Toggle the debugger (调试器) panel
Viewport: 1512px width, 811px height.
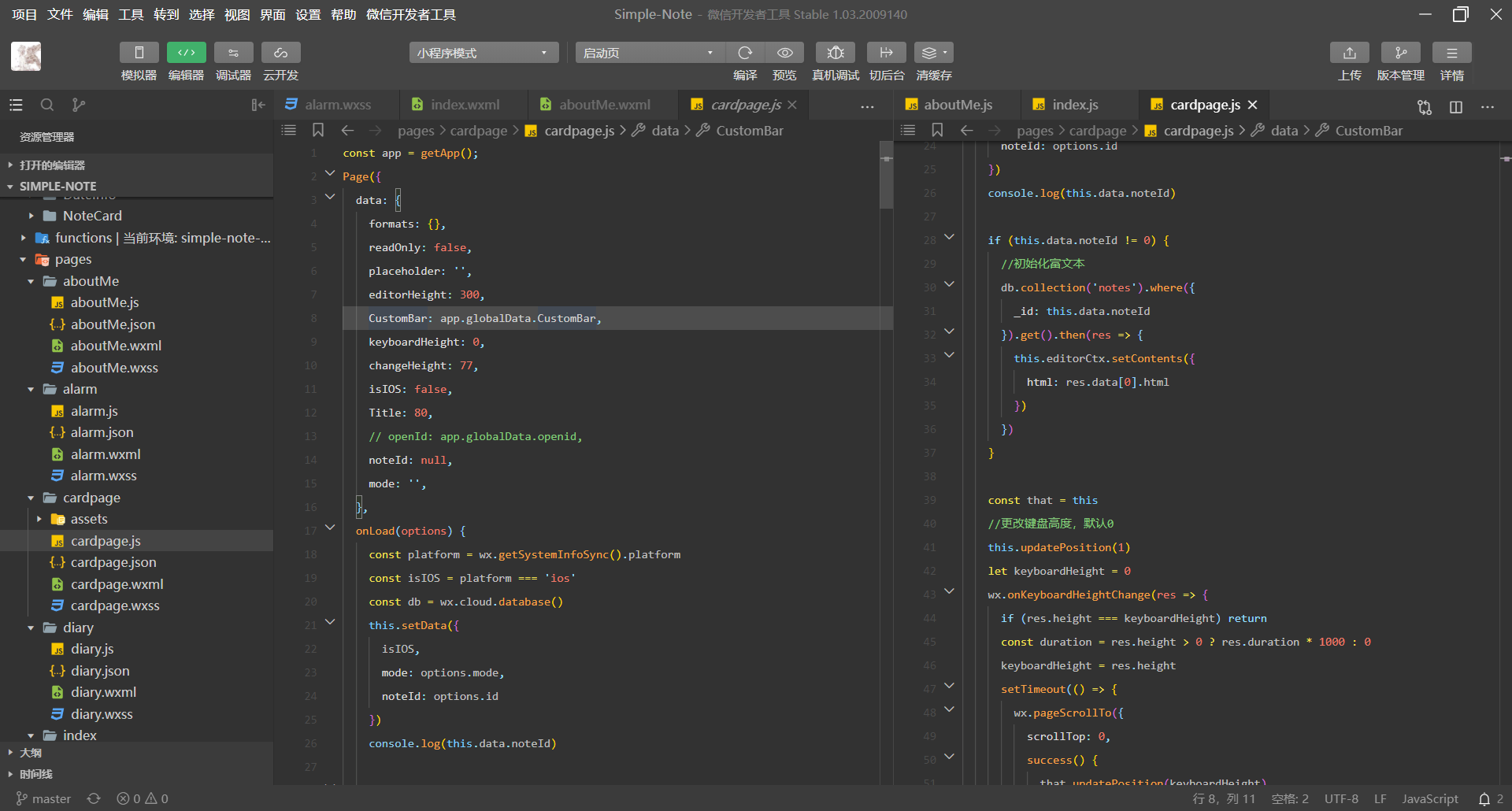[233, 53]
